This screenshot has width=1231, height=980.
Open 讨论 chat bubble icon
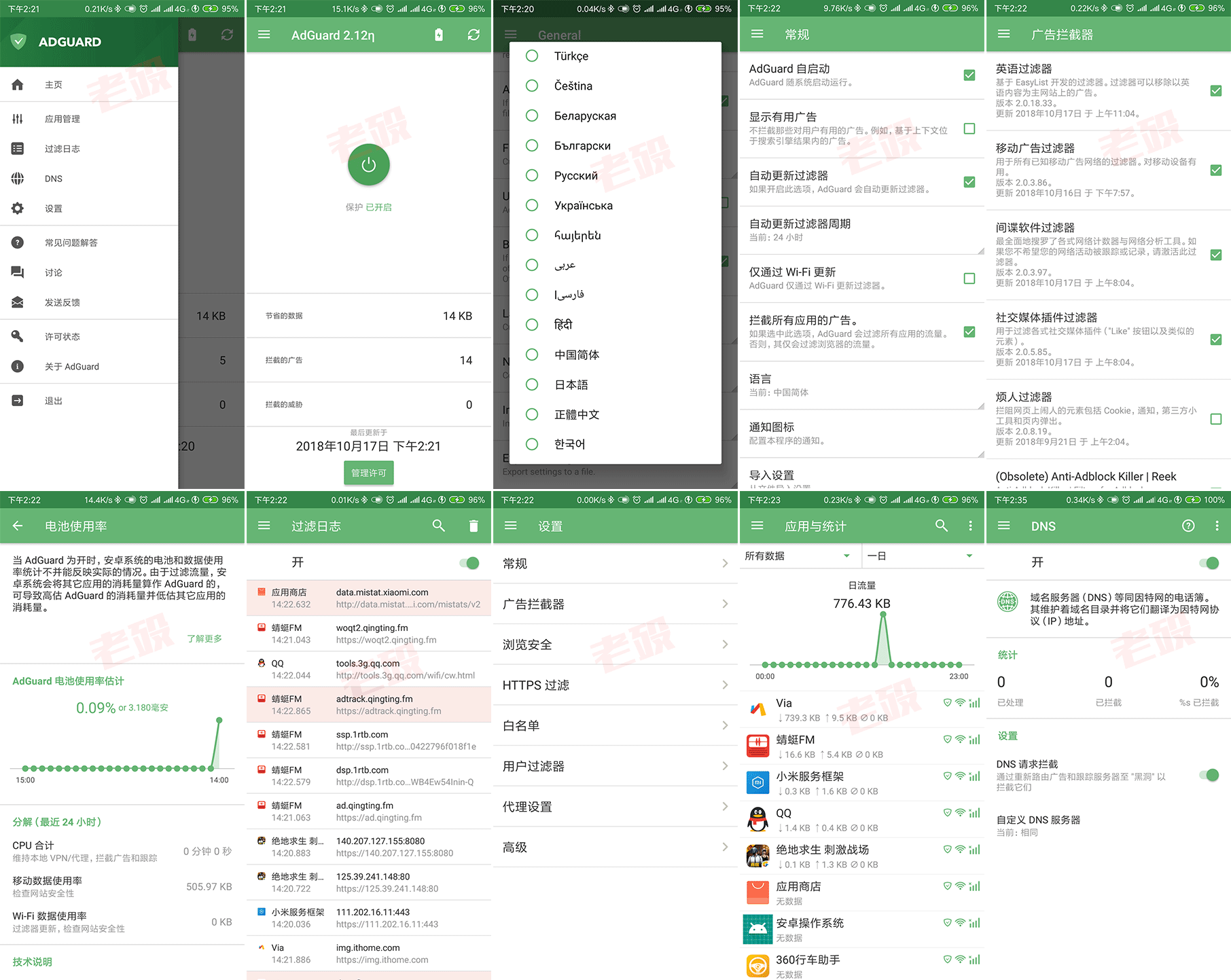[x=18, y=272]
